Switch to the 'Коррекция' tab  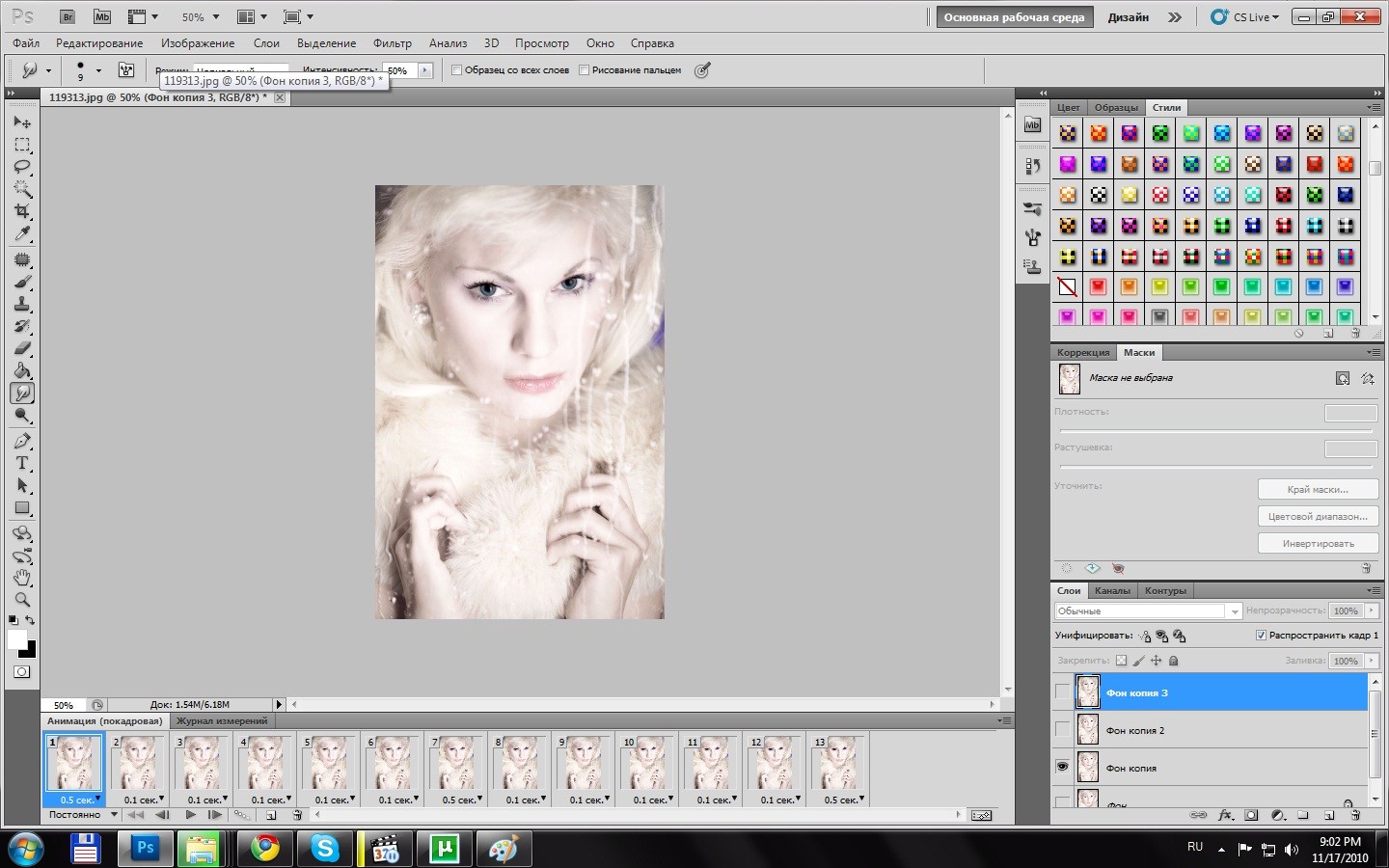[x=1083, y=352]
